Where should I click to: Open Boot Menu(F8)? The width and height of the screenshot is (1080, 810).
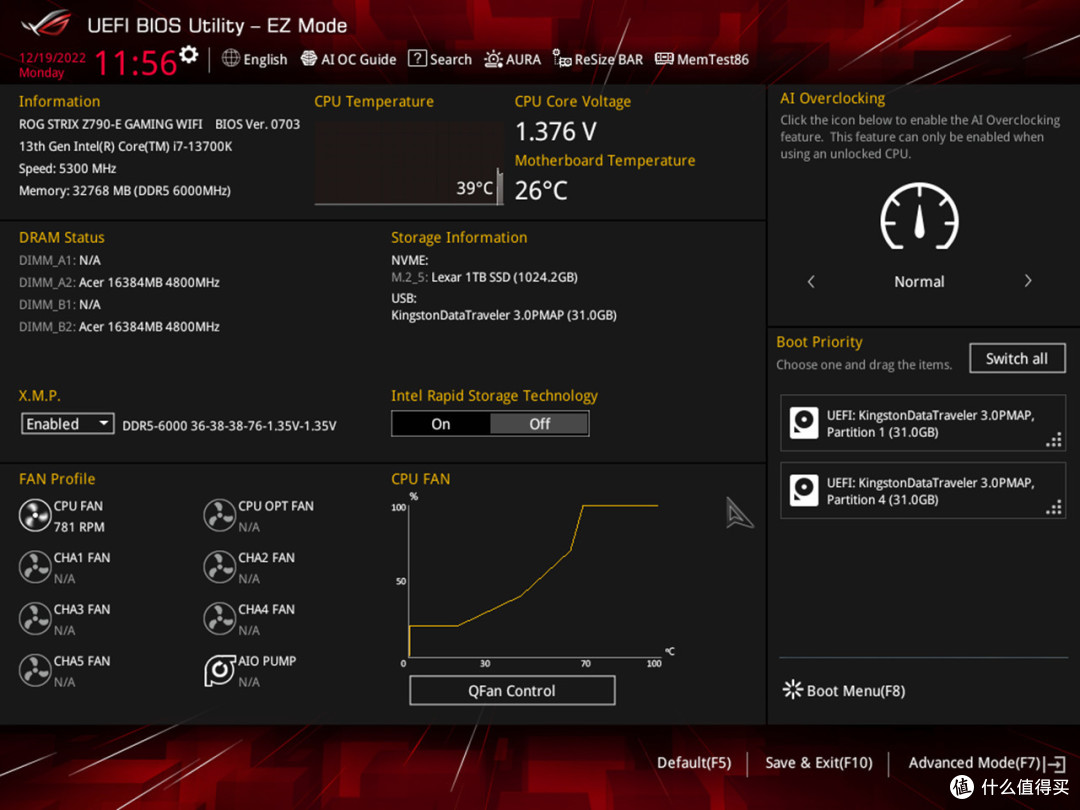[x=844, y=690]
